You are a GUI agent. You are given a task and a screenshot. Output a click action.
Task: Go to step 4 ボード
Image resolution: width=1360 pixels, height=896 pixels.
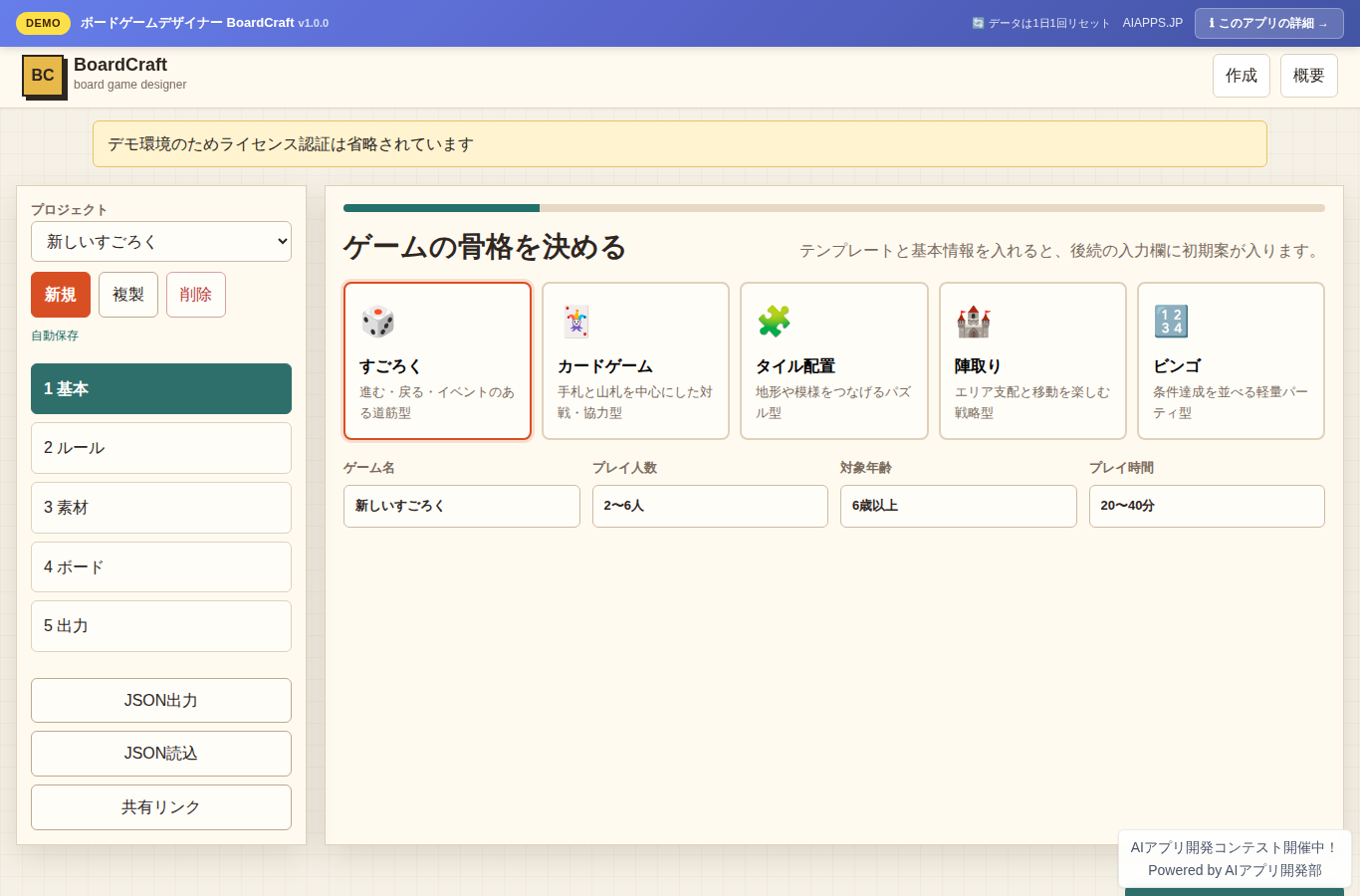coord(161,567)
